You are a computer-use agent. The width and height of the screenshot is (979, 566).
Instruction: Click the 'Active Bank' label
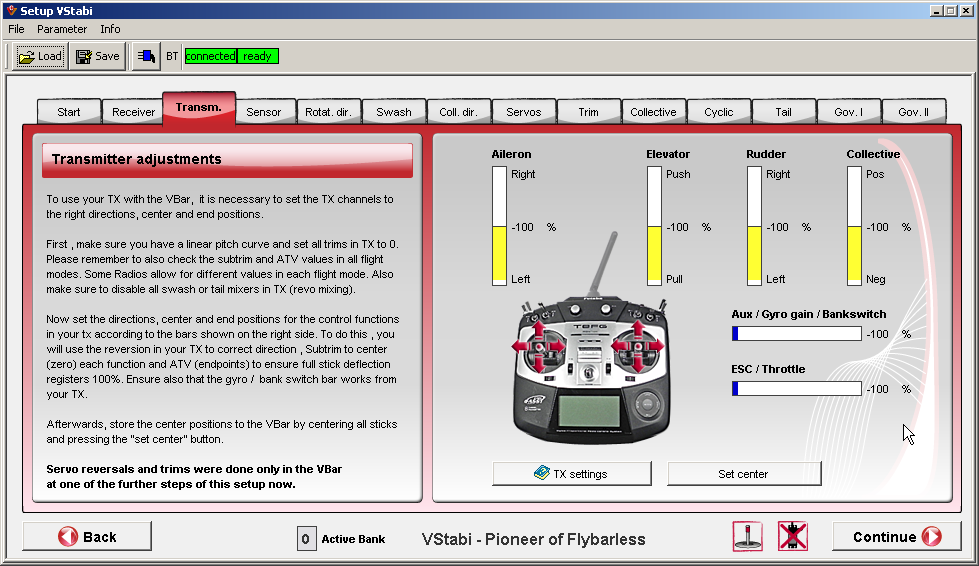tap(353, 539)
